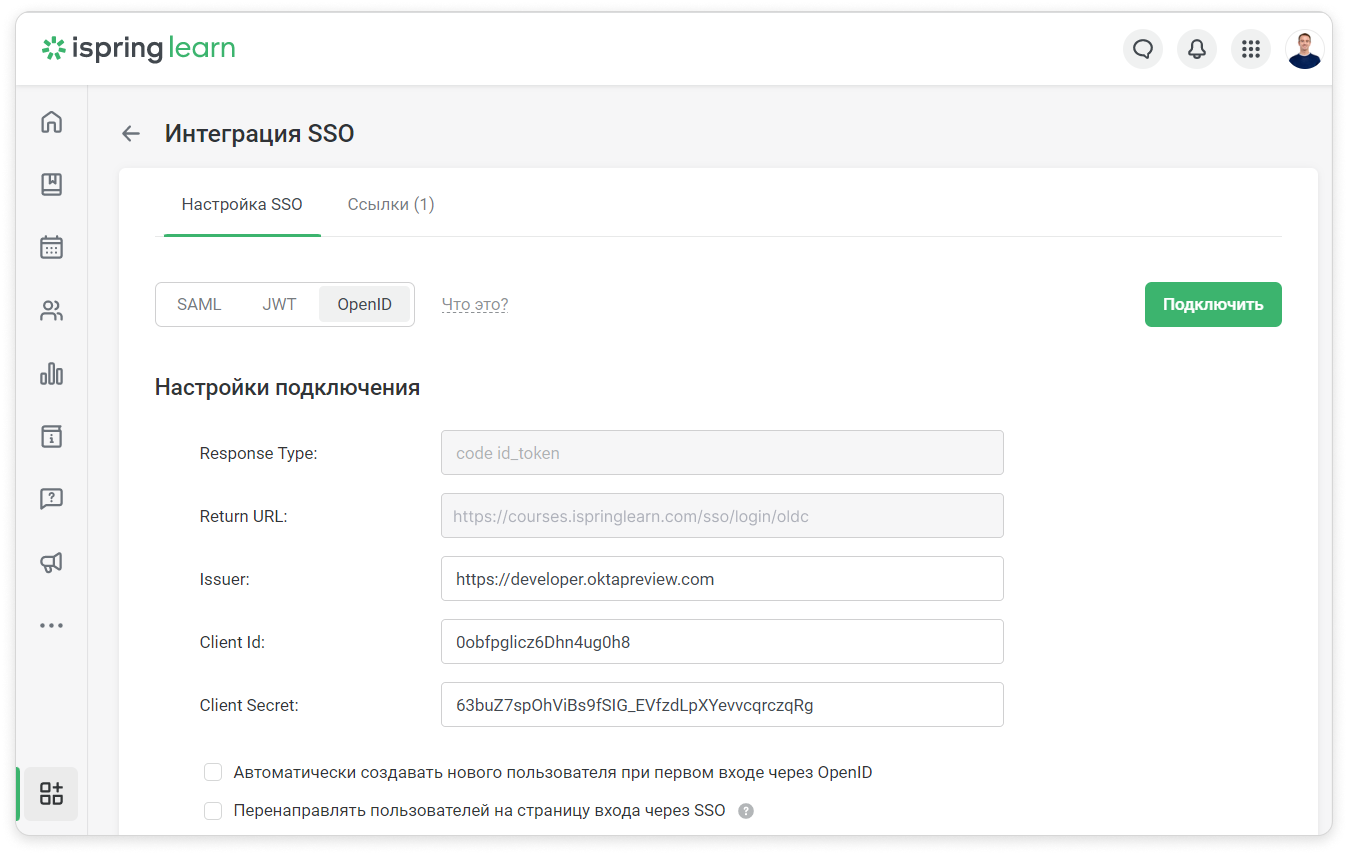Select the SAML protocol option
The width and height of the screenshot is (1348, 855).
click(199, 304)
